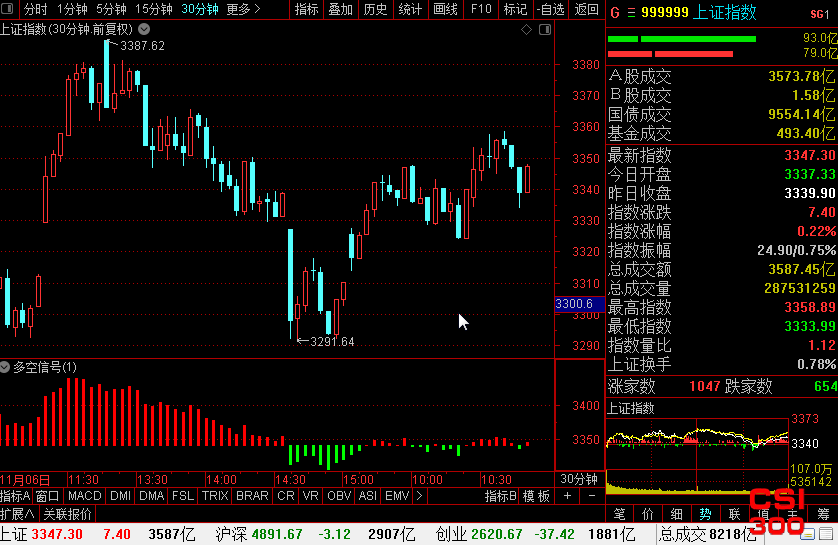
Task: Toggle -自选 watchlist button
Action: 550,9
